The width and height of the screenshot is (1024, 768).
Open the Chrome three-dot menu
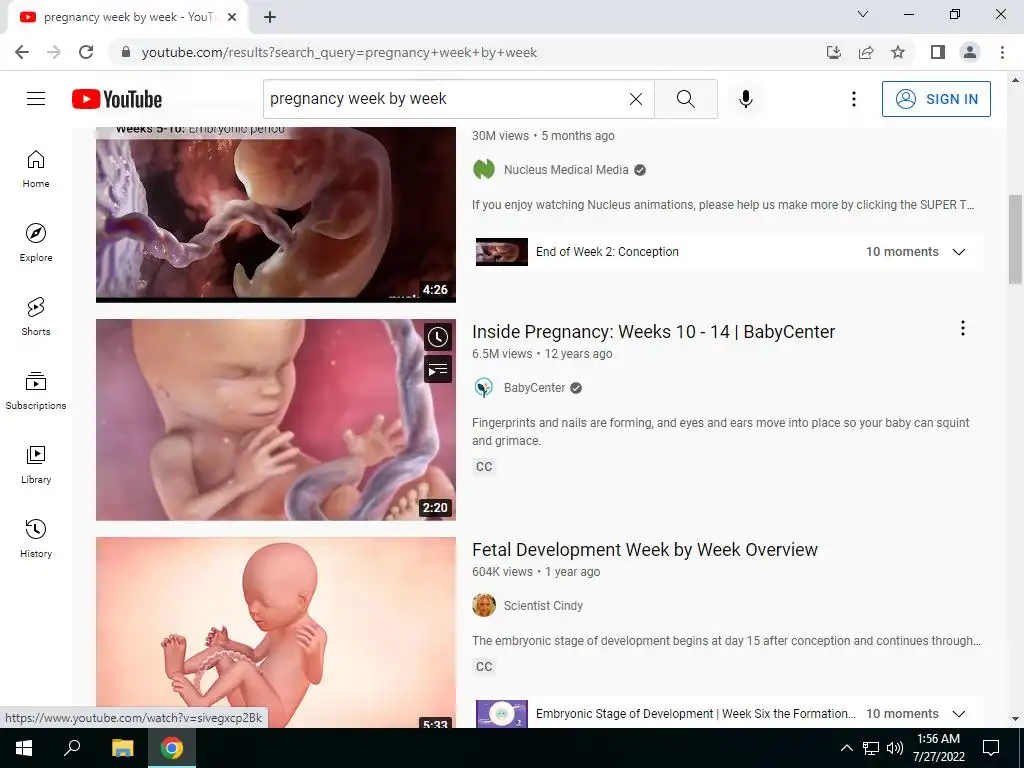pyautogui.click(x=1002, y=52)
